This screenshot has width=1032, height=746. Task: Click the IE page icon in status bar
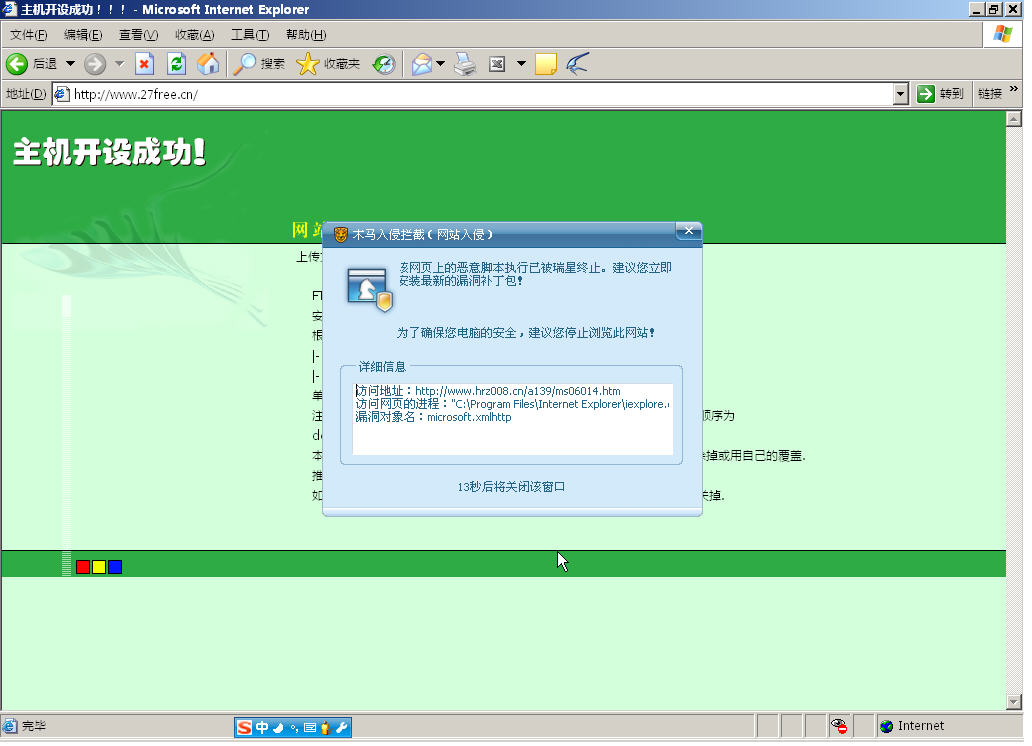tap(10, 726)
